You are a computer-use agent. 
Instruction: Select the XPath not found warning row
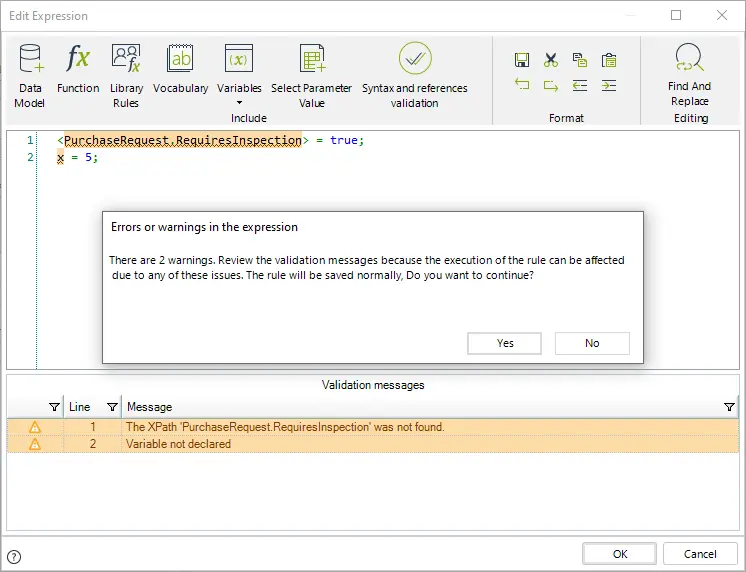pos(373,427)
